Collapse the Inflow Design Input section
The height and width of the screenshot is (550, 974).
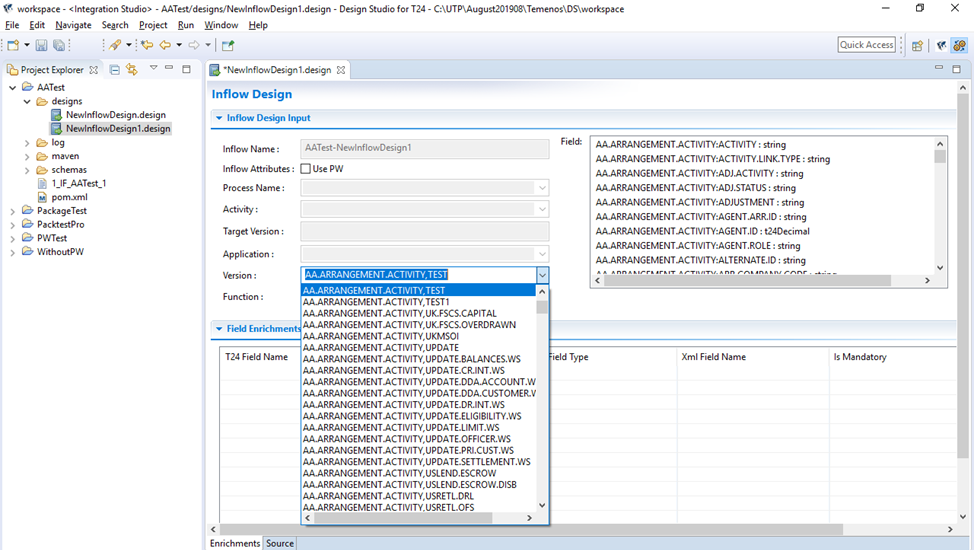tap(219, 118)
